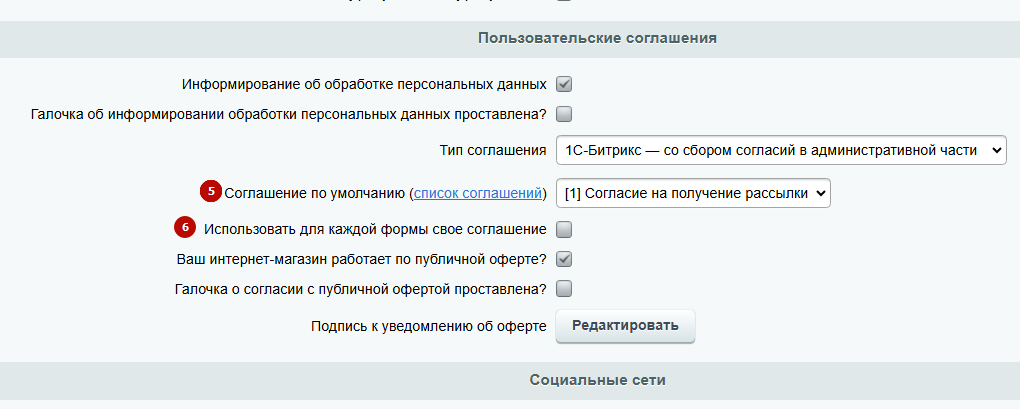
Task: Open the 'Тип соглашения' dropdown
Action: pyautogui.click(x=781, y=150)
